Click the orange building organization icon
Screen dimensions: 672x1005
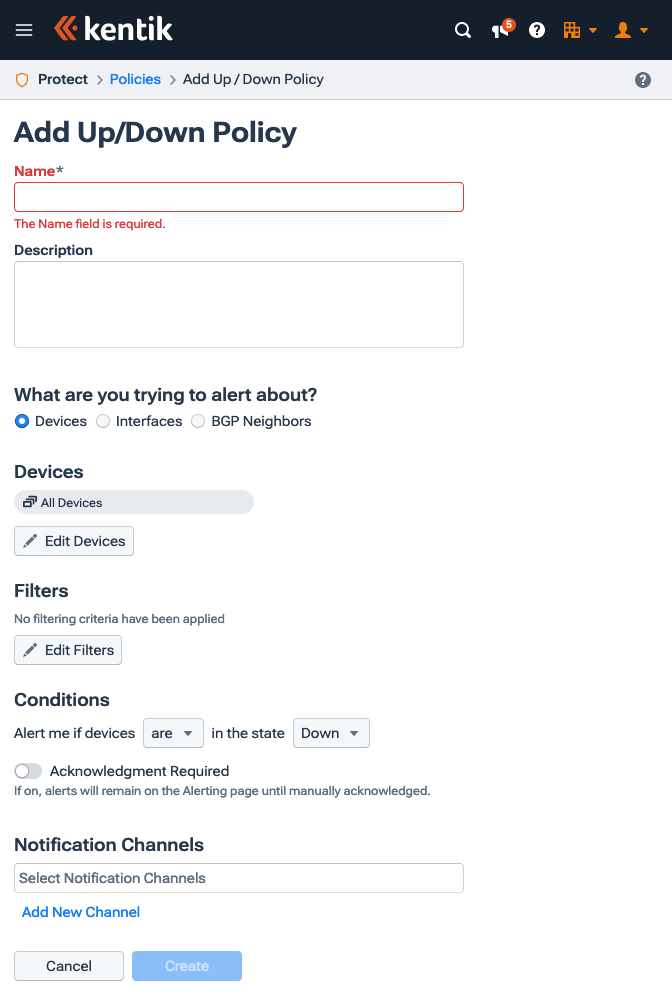click(573, 30)
